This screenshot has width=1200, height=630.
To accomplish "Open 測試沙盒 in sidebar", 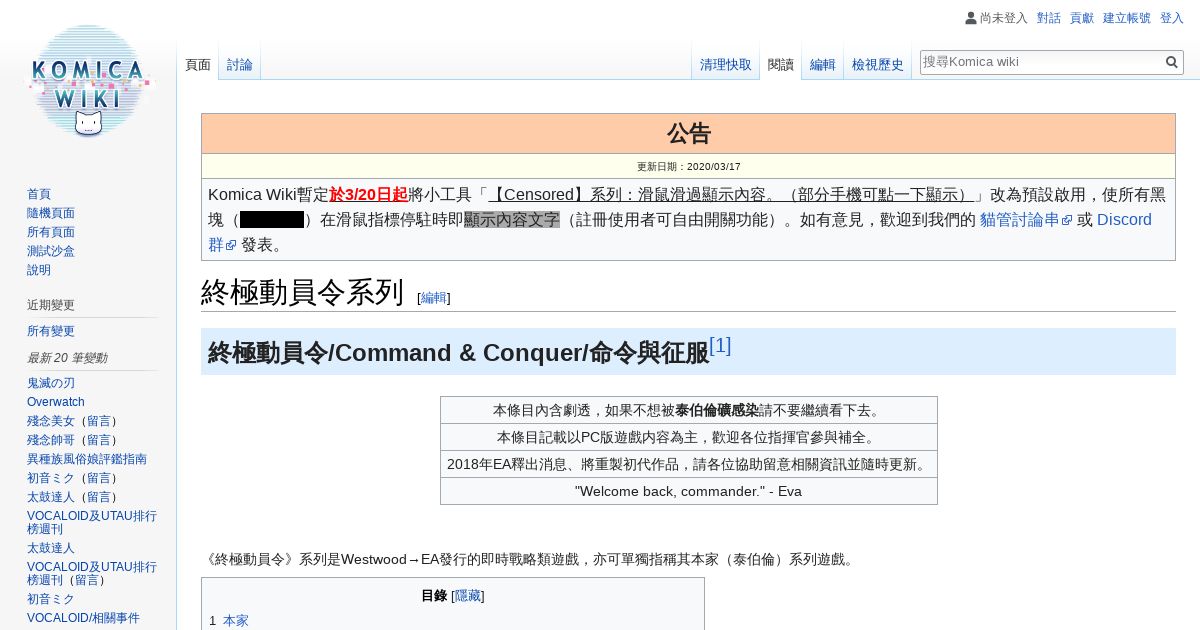I will [51, 251].
